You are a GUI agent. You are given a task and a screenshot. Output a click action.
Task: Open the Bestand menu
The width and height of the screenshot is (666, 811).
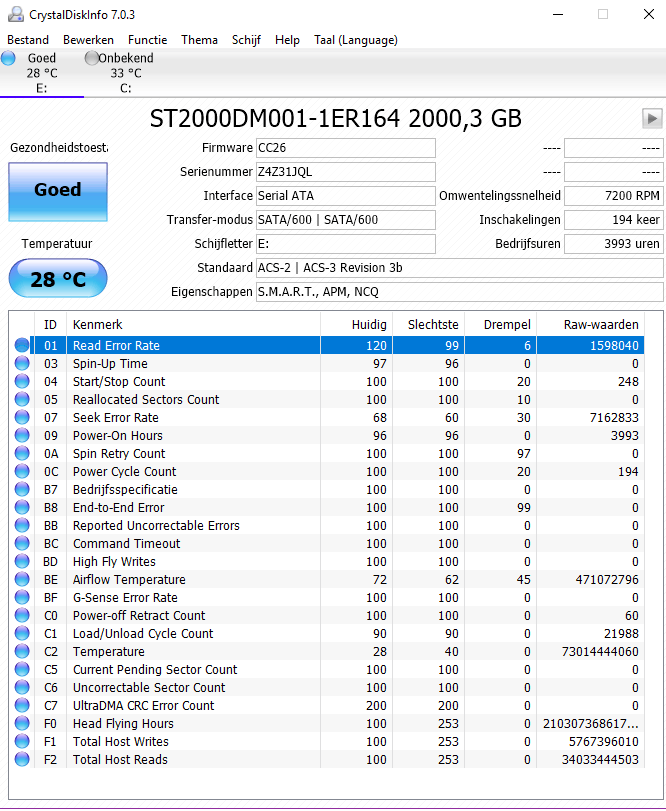pos(28,40)
